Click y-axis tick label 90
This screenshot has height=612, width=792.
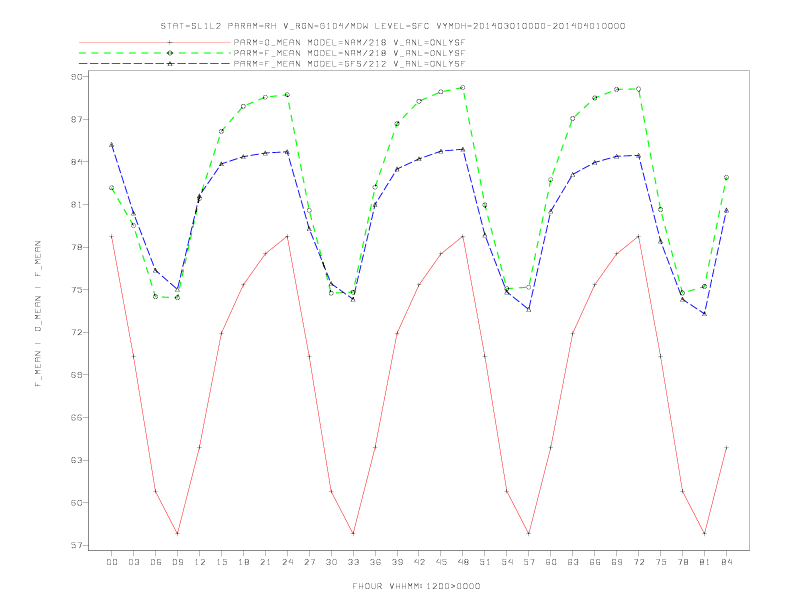tap(77, 77)
